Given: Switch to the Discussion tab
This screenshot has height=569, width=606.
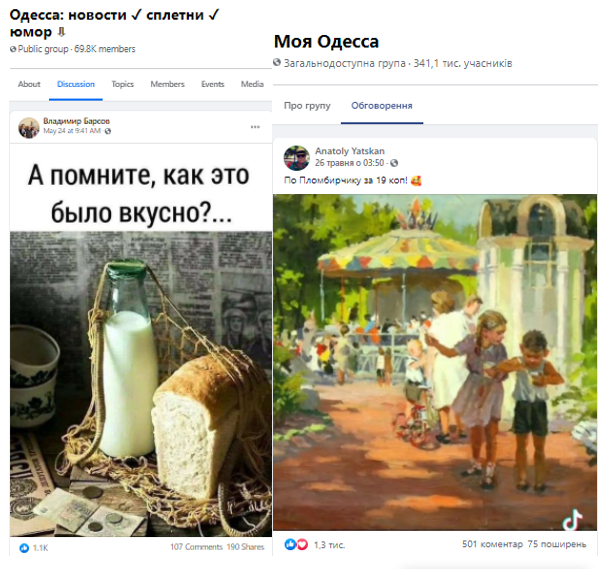Looking at the screenshot, I should (76, 84).
